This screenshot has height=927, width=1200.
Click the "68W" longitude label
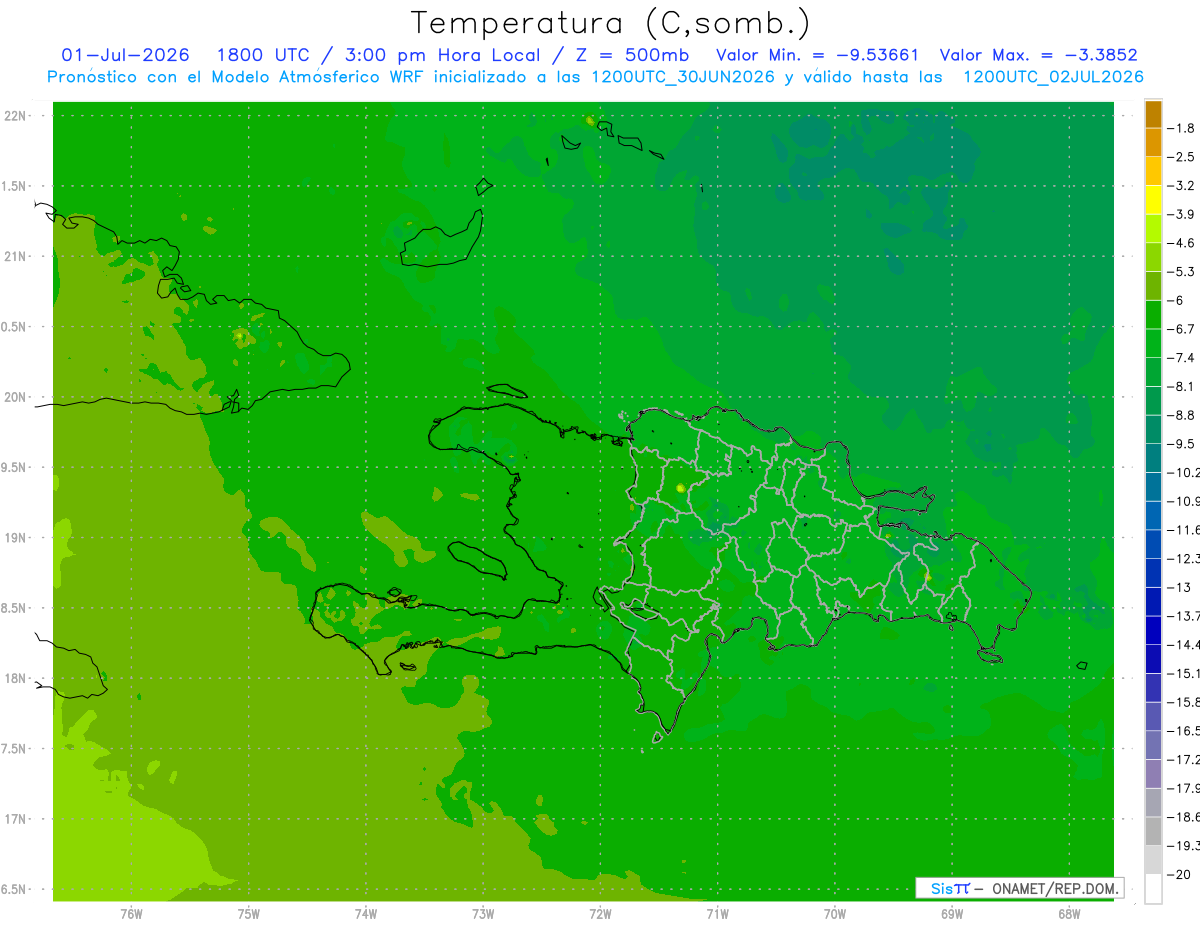coord(1069,913)
